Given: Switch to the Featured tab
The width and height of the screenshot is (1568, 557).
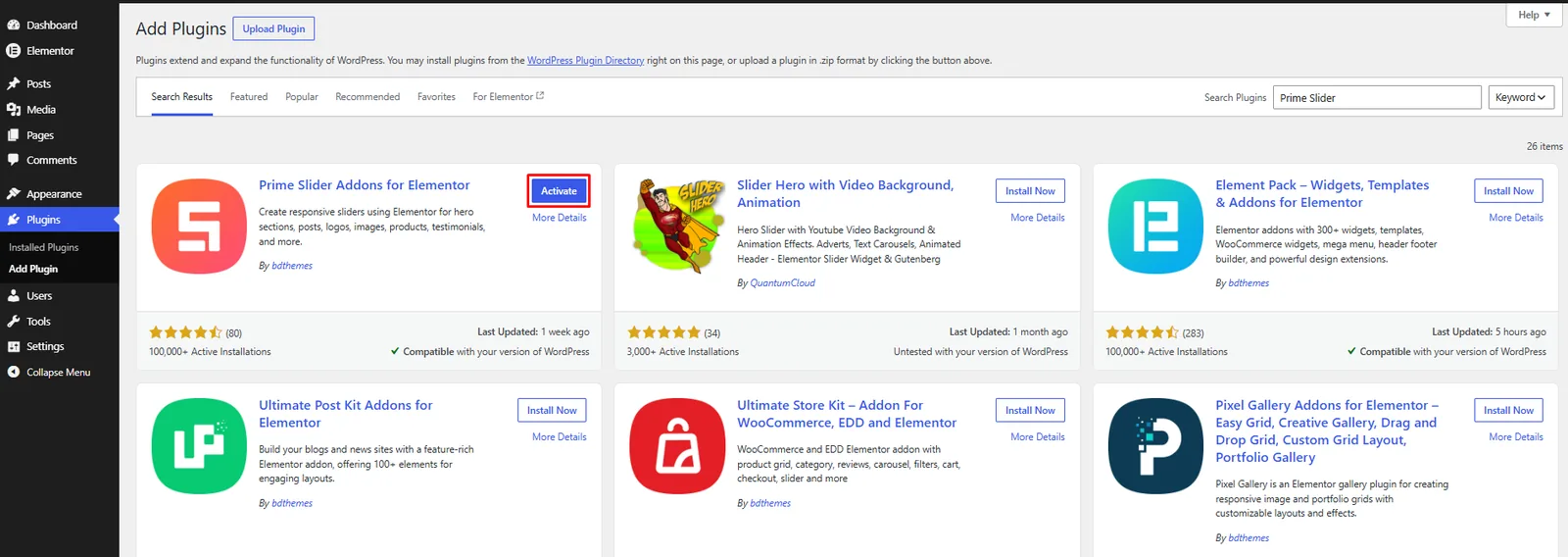Looking at the screenshot, I should tap(249, 97).
